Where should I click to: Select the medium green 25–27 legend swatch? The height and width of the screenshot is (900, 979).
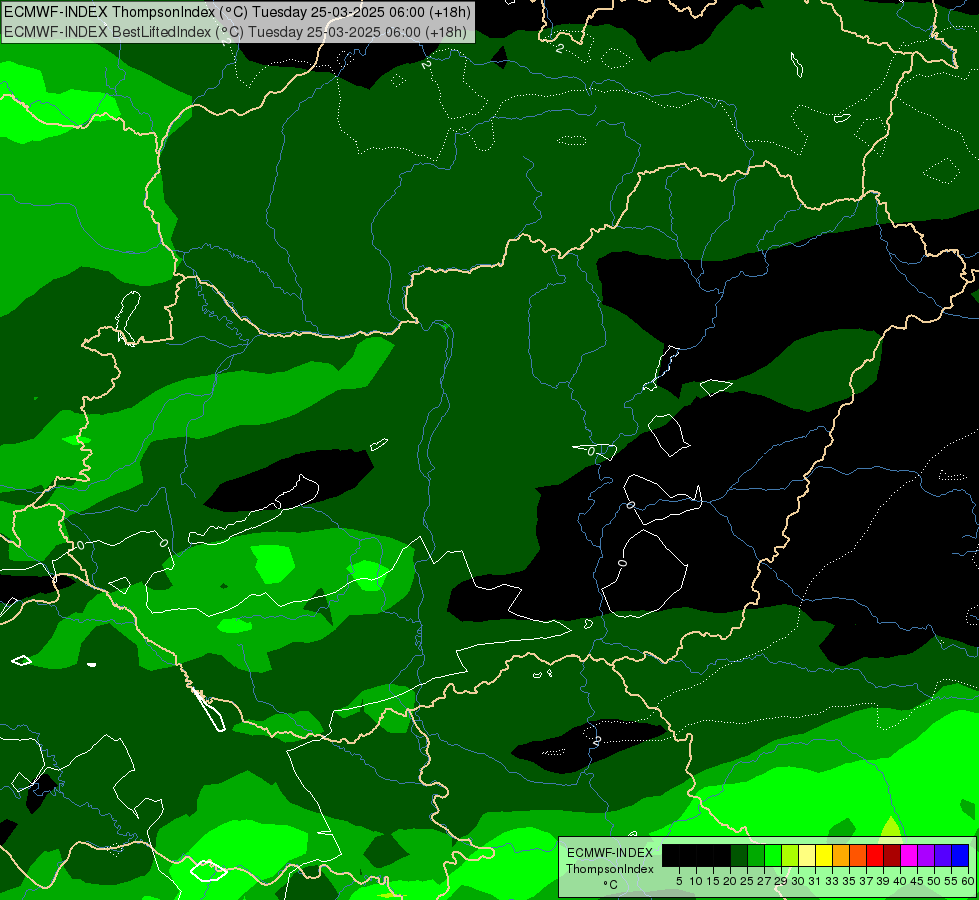click(756, 855)
